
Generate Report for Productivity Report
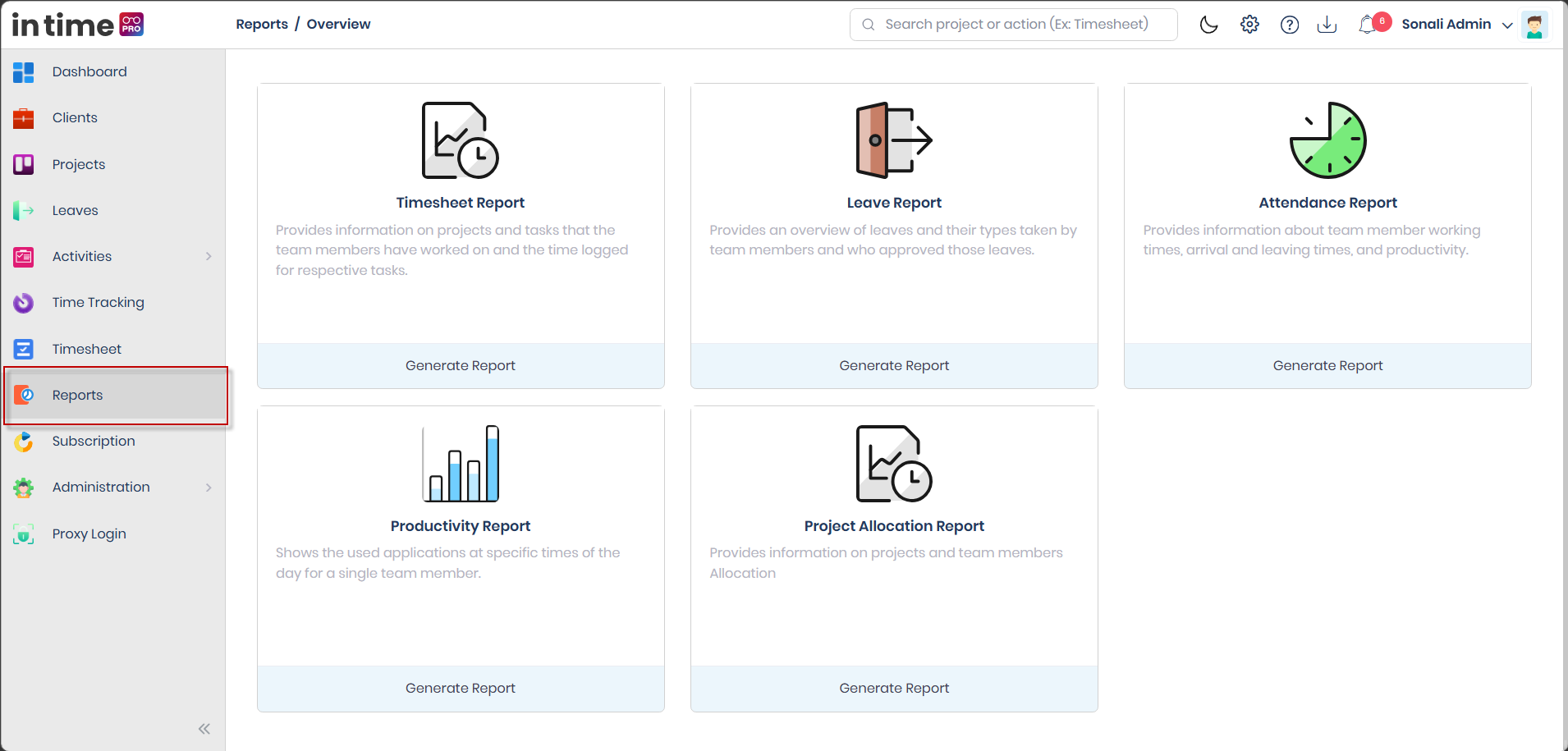tap(461, 688)
